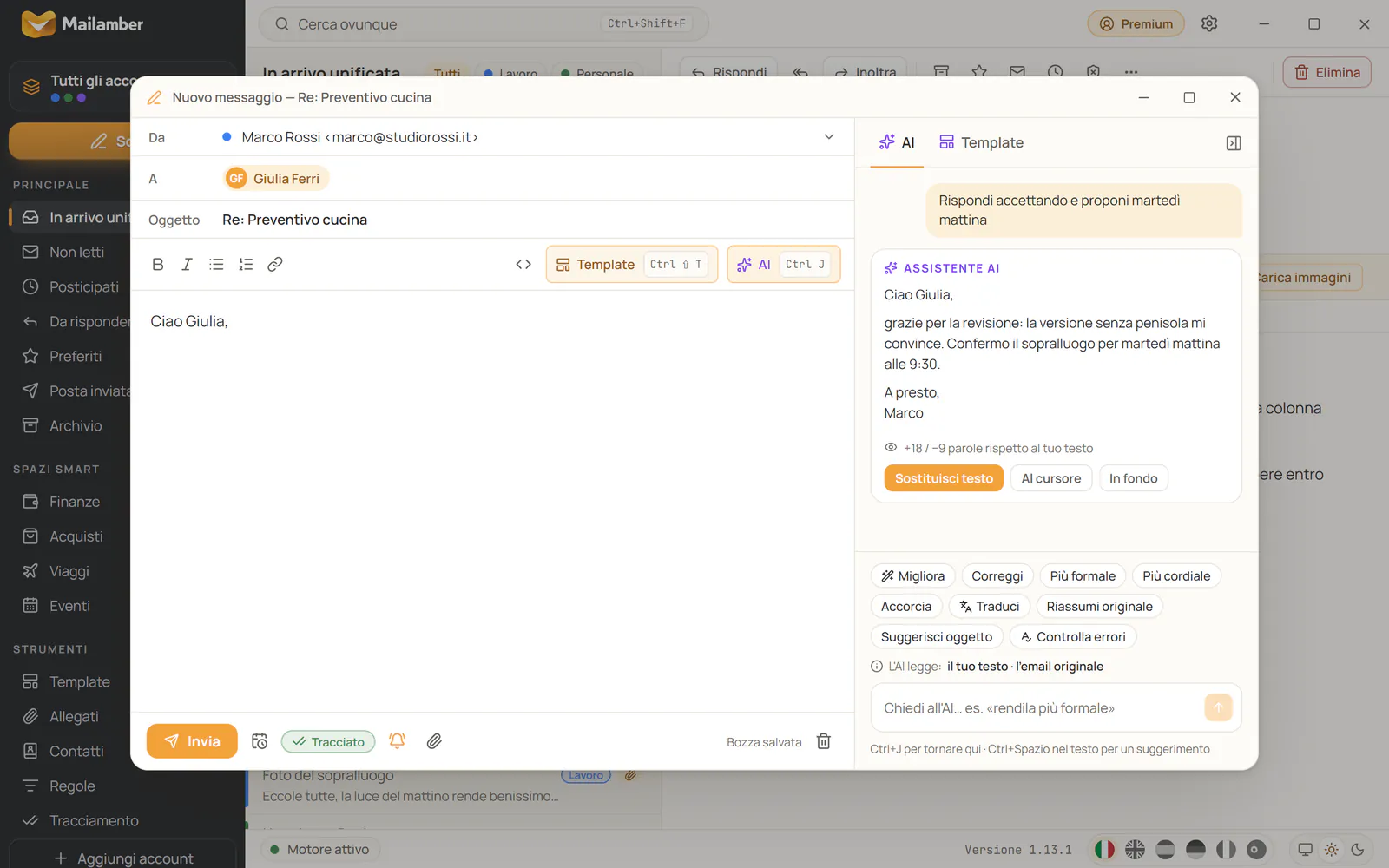Select the English flag language
Viewport: 1389px width, 868px height.
1135,850
